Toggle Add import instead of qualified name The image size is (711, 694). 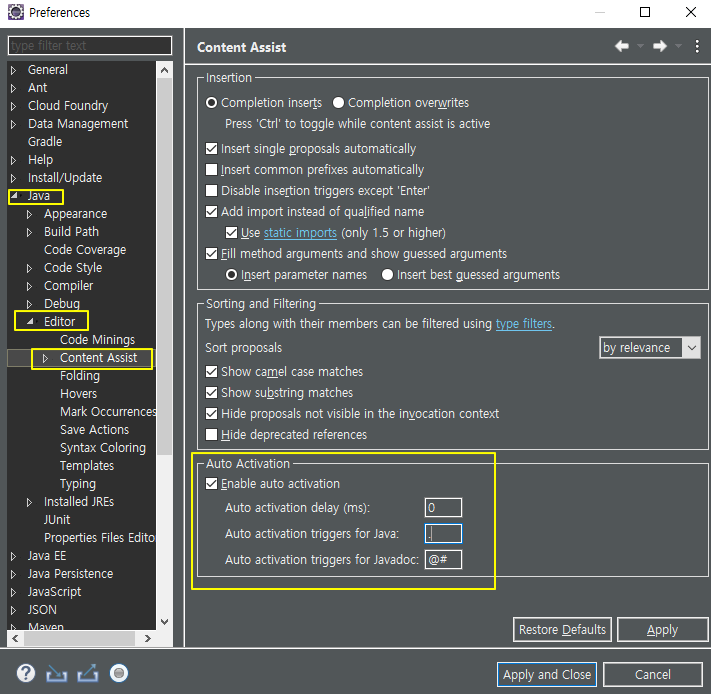211,212
